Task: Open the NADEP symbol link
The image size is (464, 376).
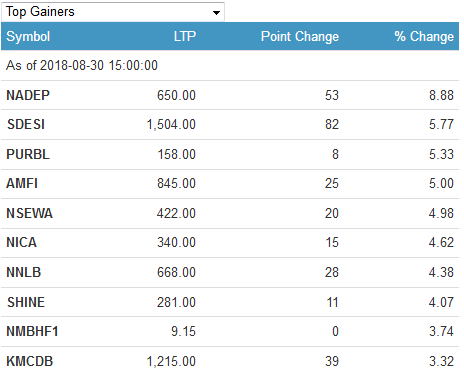Action: pos(28,95)
